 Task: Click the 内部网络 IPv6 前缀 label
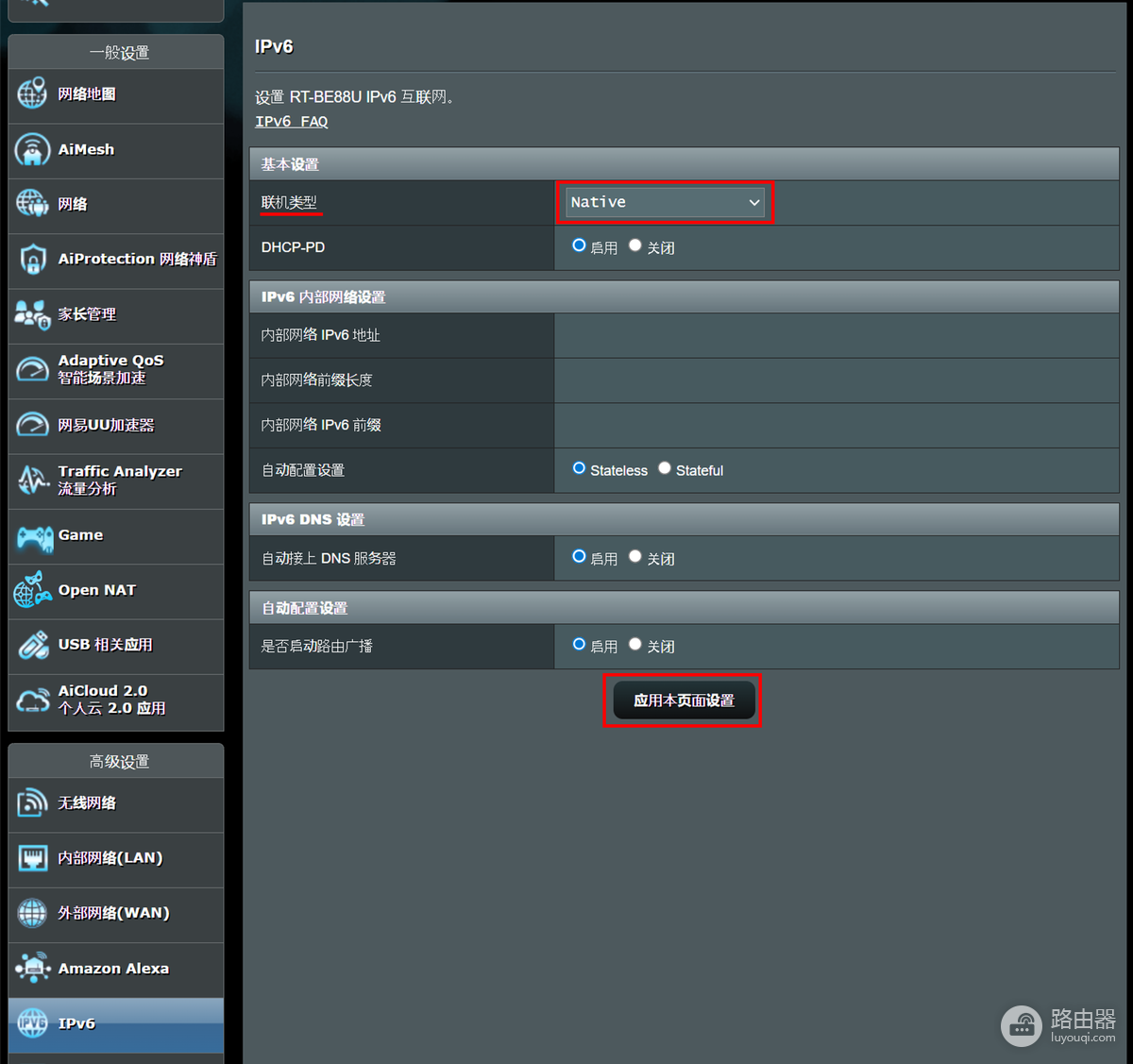point(321,425)
